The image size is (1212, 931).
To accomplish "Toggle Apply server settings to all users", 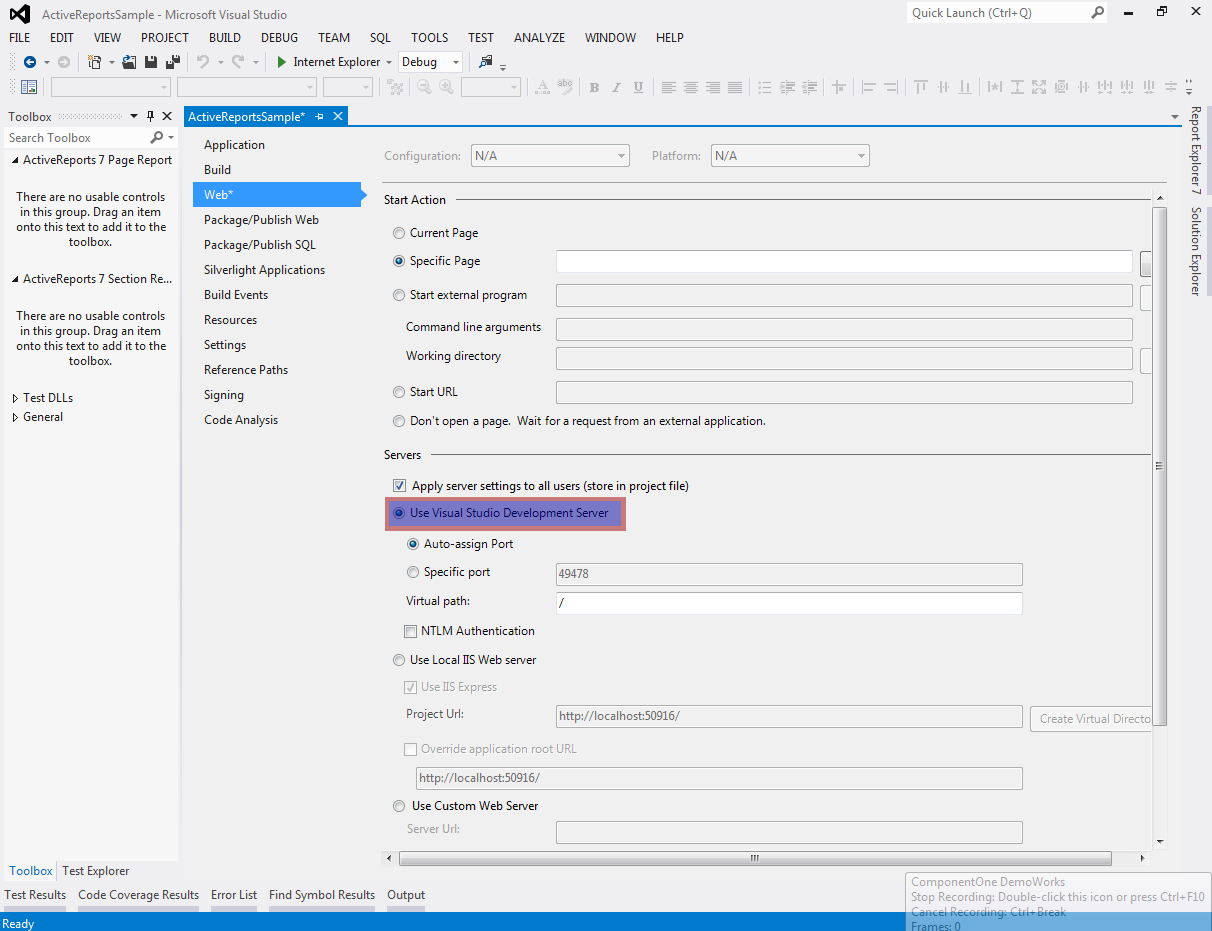I will tap(400, 486).
